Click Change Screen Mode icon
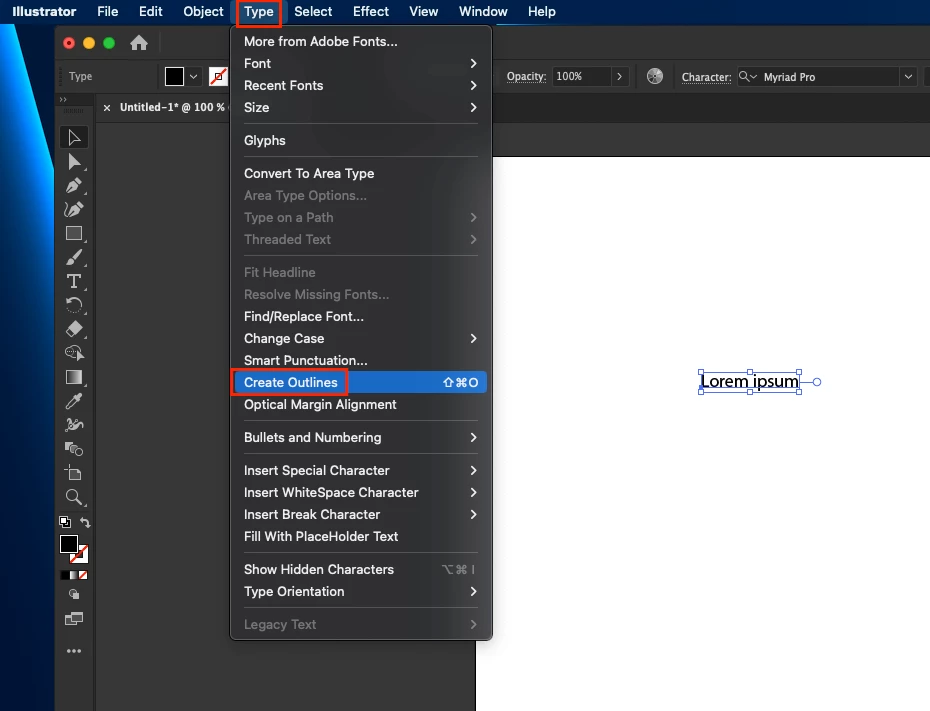Image resolution: width=930 pixels, height=711 pixels. 74,618
